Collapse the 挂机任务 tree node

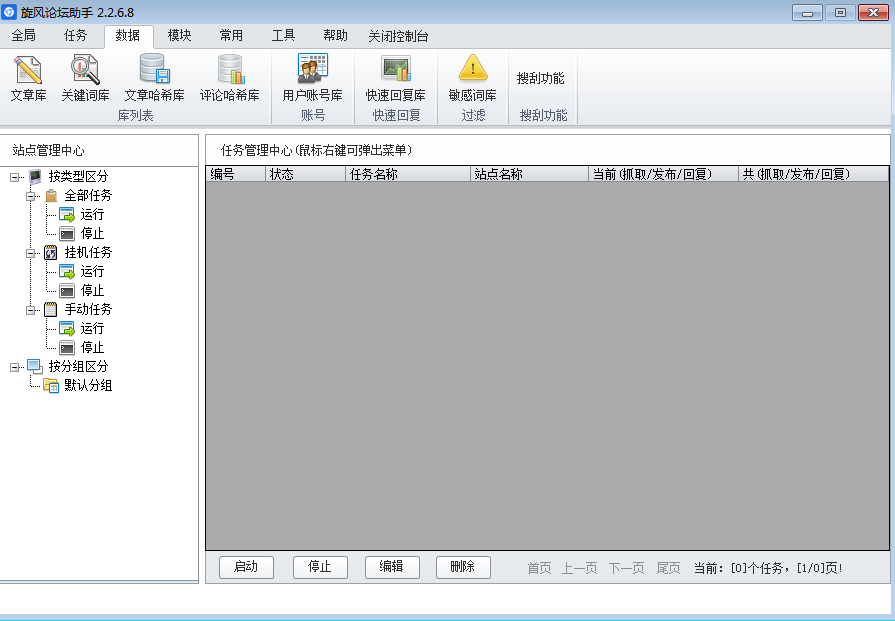(30, 253)
